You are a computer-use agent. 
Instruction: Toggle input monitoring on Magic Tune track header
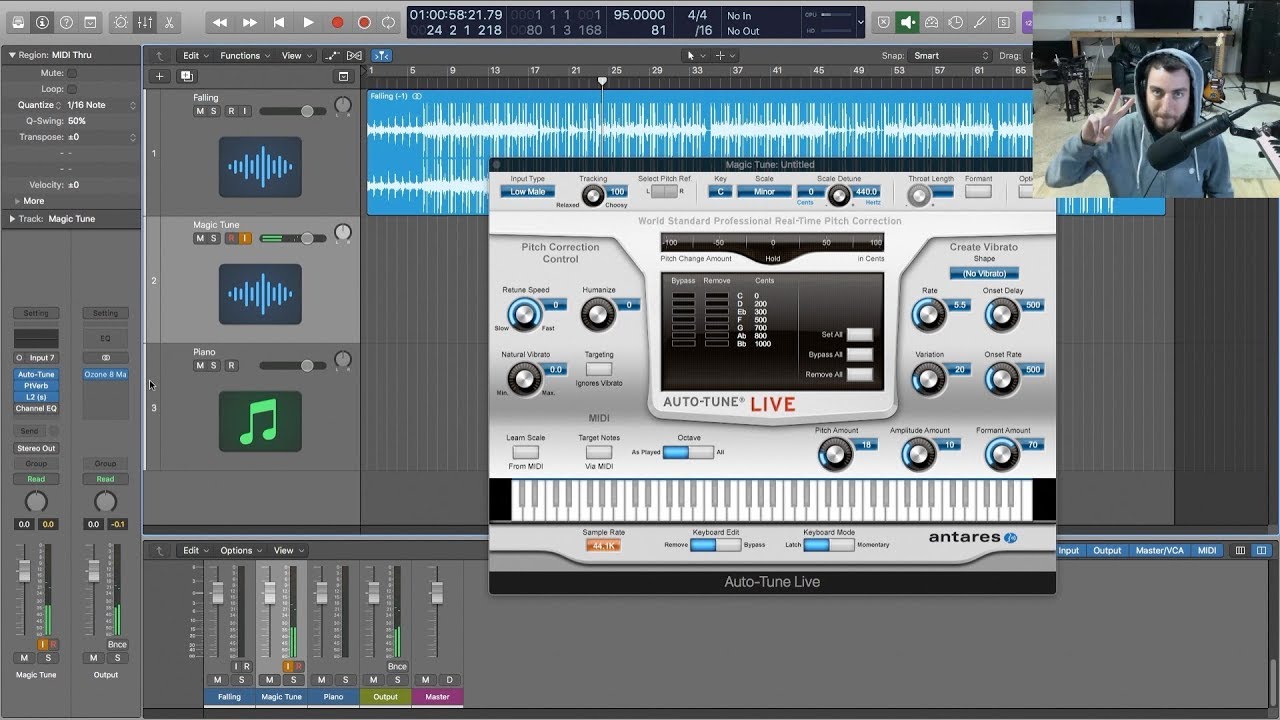point(244,239)
